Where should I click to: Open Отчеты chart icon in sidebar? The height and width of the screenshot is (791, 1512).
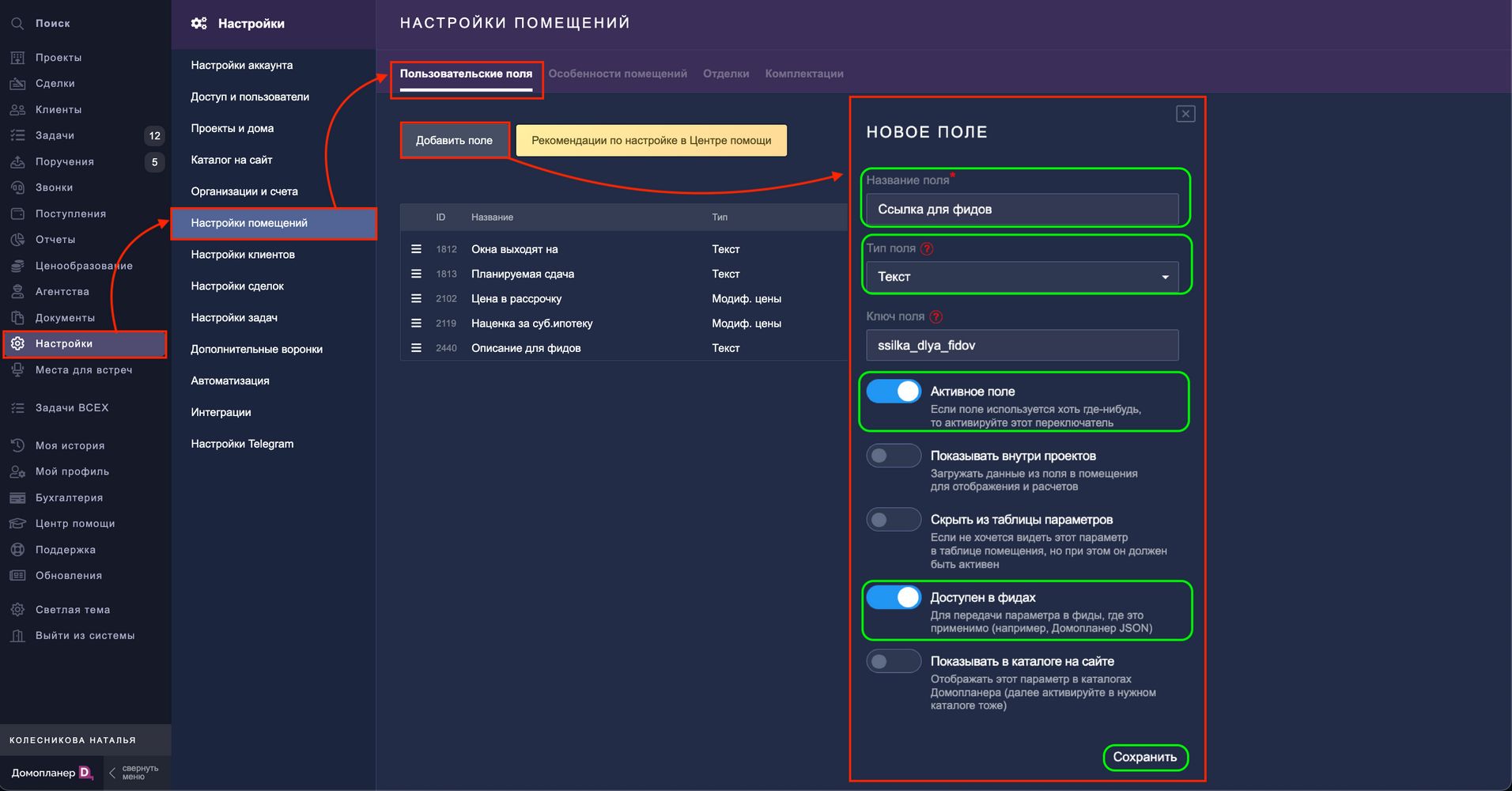click(x=17, y=240)
